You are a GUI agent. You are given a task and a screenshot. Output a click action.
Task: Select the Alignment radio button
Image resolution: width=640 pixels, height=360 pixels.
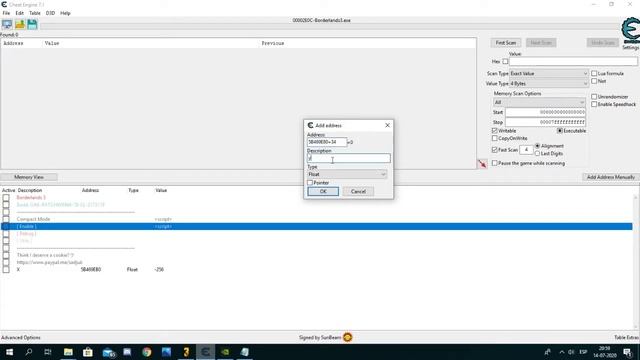point(538,146)
